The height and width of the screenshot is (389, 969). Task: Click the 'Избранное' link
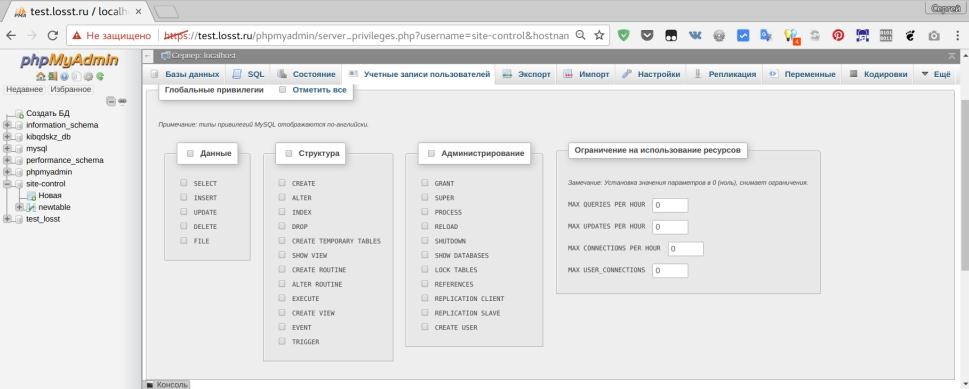click(70, 90)
